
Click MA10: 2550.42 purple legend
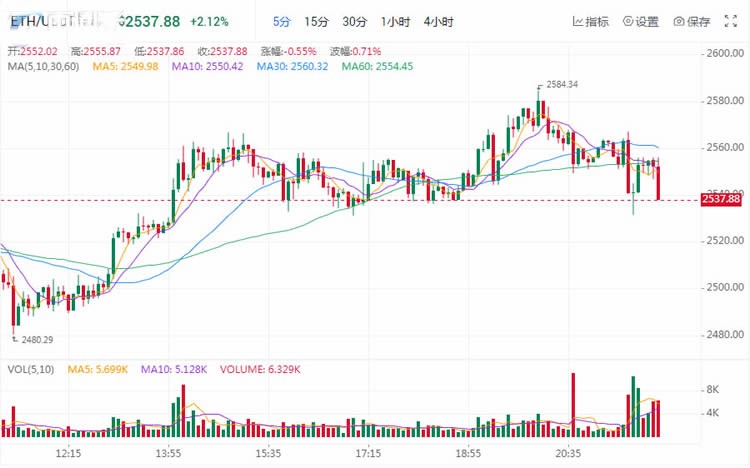[x=208, y=67]
